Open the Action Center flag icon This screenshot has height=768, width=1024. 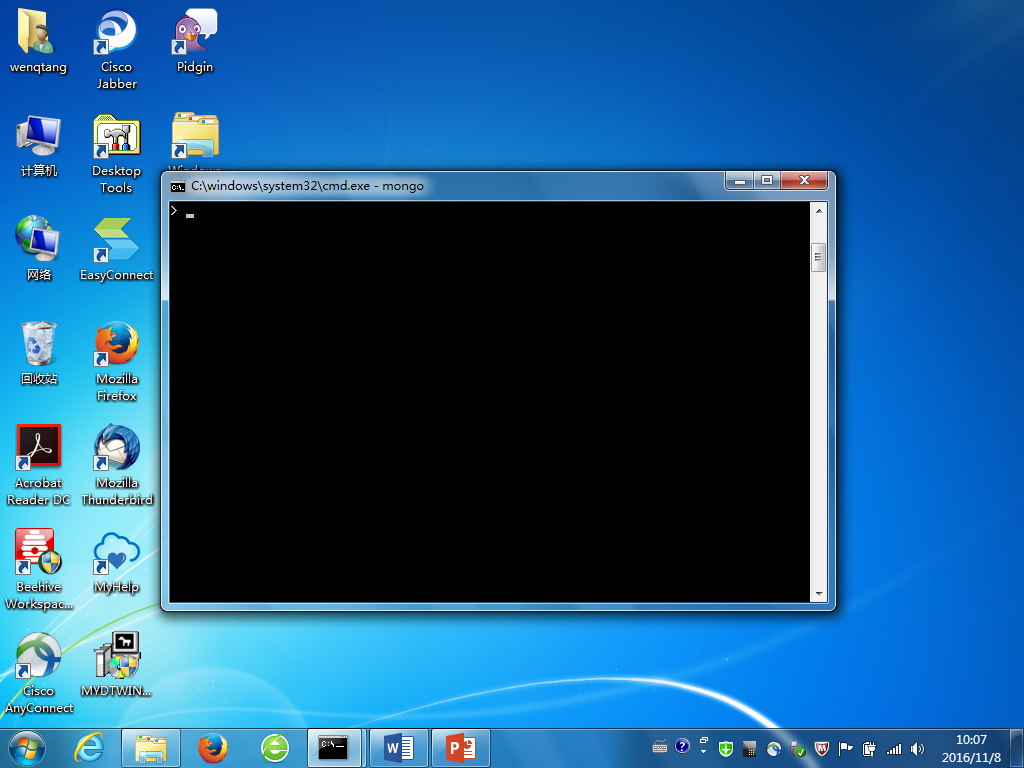pyautogui.click(x=846, y=748)
